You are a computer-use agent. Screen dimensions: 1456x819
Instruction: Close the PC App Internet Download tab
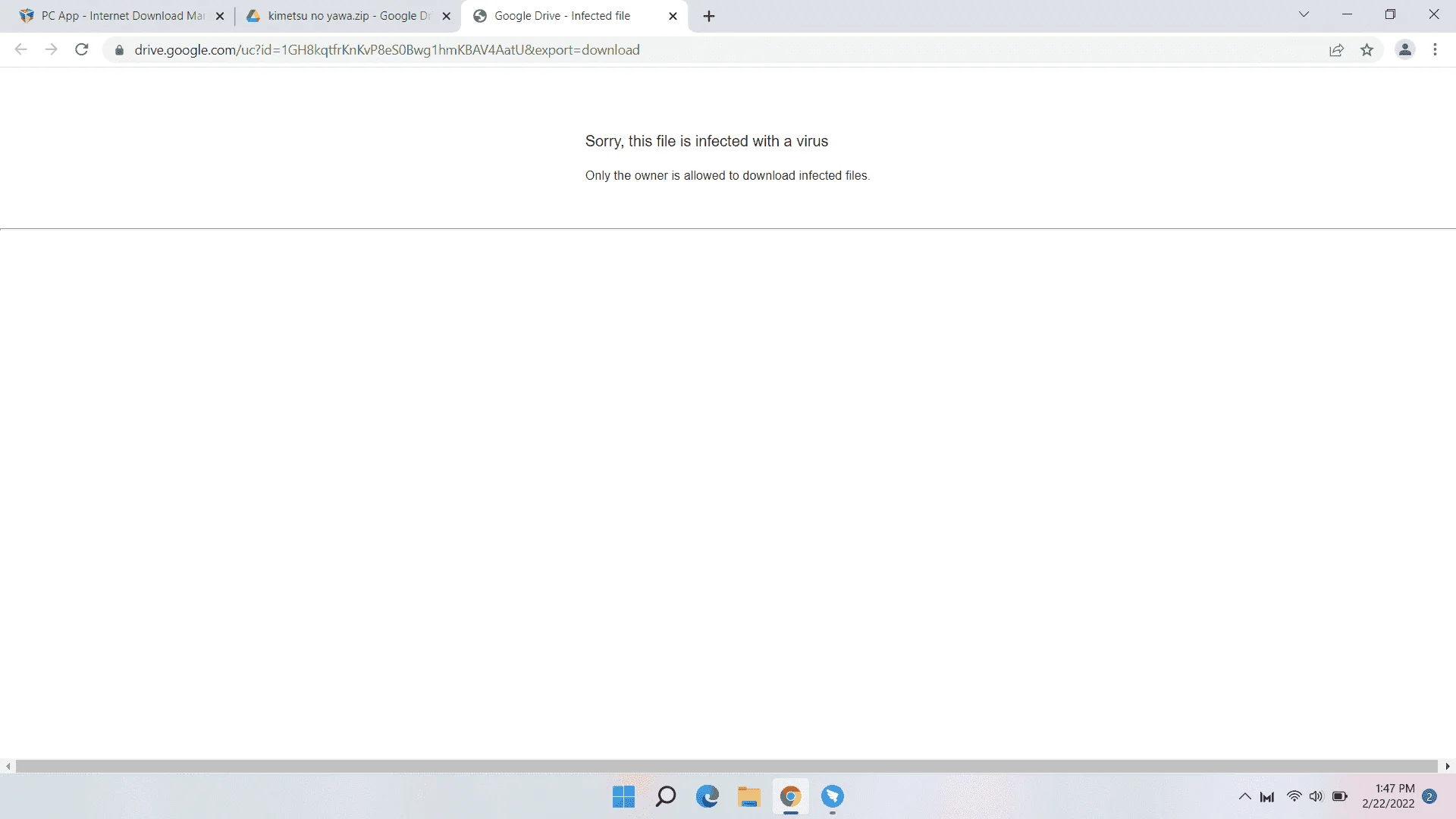pyautogui.click(x=220, y=16)
